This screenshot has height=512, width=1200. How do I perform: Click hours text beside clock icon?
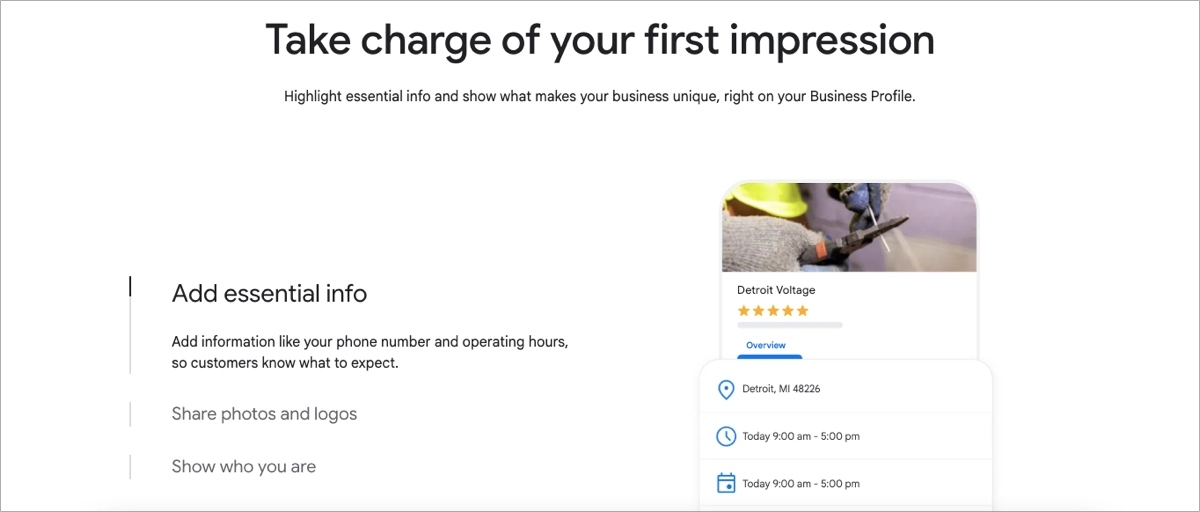pyautogui.click(x=801, y=436)
